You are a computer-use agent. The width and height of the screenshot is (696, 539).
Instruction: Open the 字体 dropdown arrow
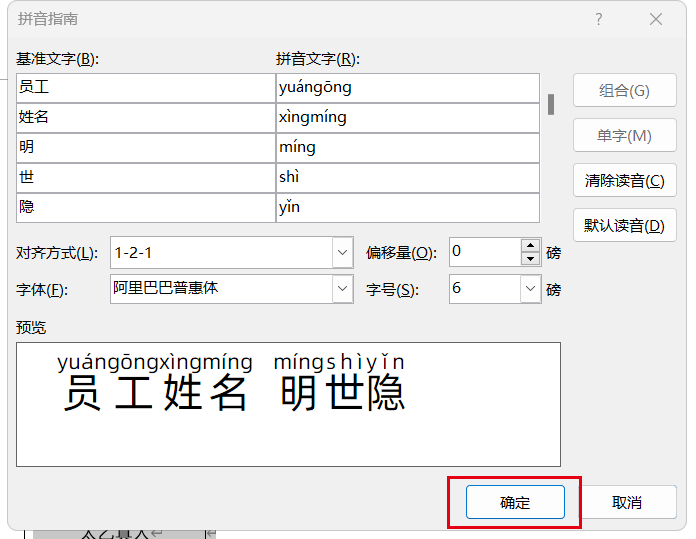pos(342,289)
